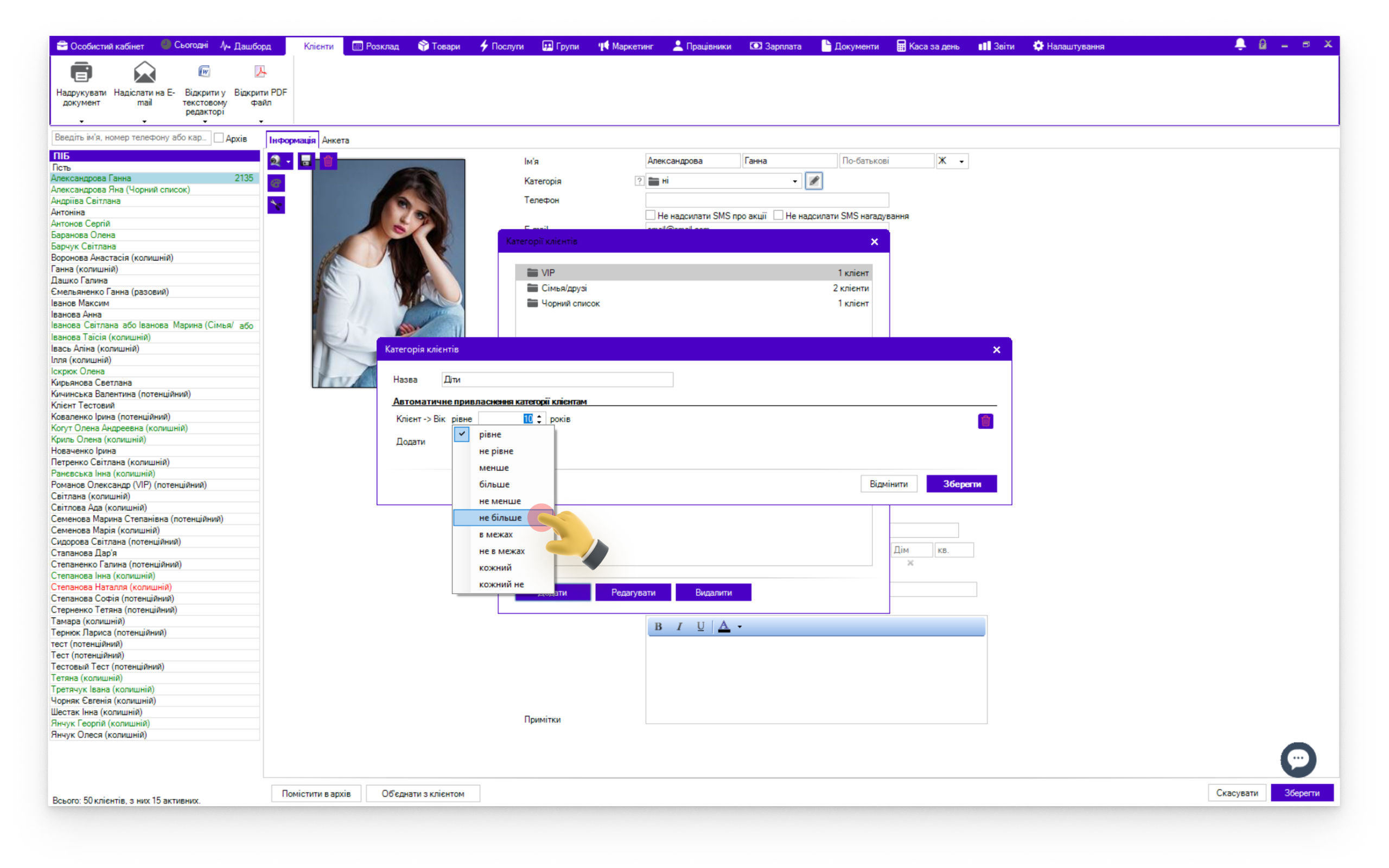Click the pencil edit category icon
The height and width of the screenshot is (868, 1389).
coord(814,181)
